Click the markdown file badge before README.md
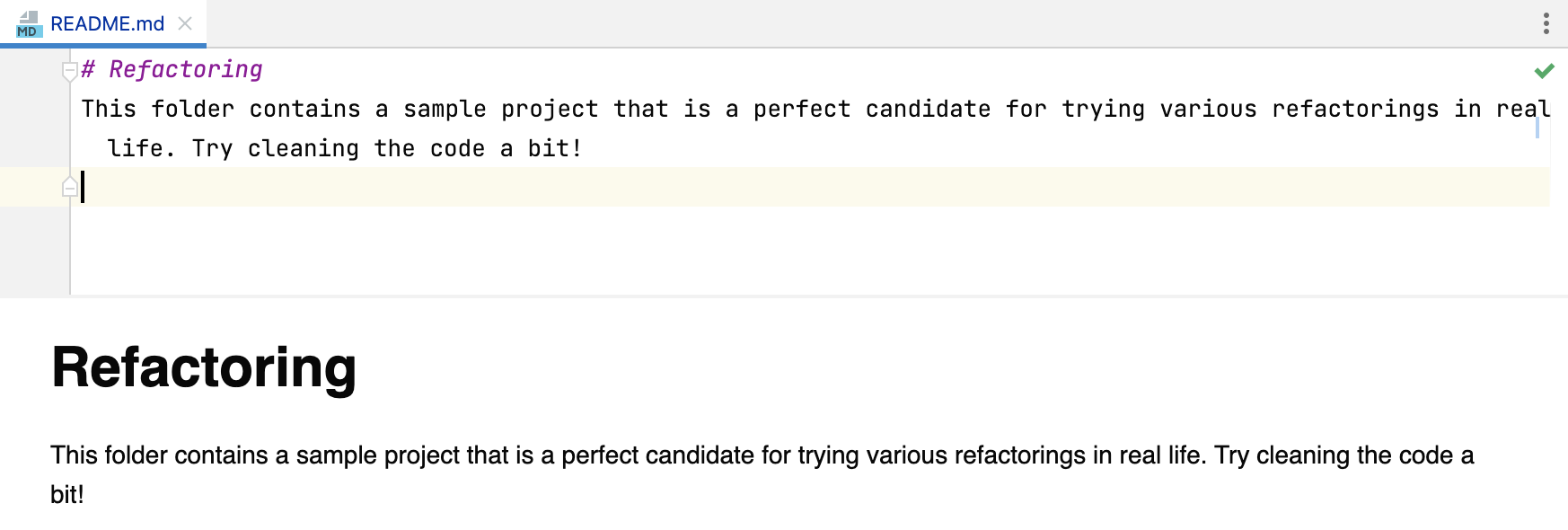Image resolution: width=1568 pixels, height=530 pixels. click(27, 24)
